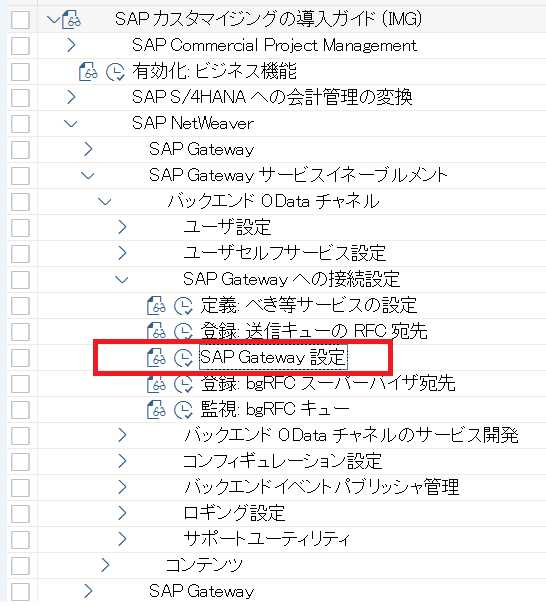Open documentation icon for 定義: べき等サービスの設定
This screenshot has height=606, width=546.
click(x=156, y=306)
